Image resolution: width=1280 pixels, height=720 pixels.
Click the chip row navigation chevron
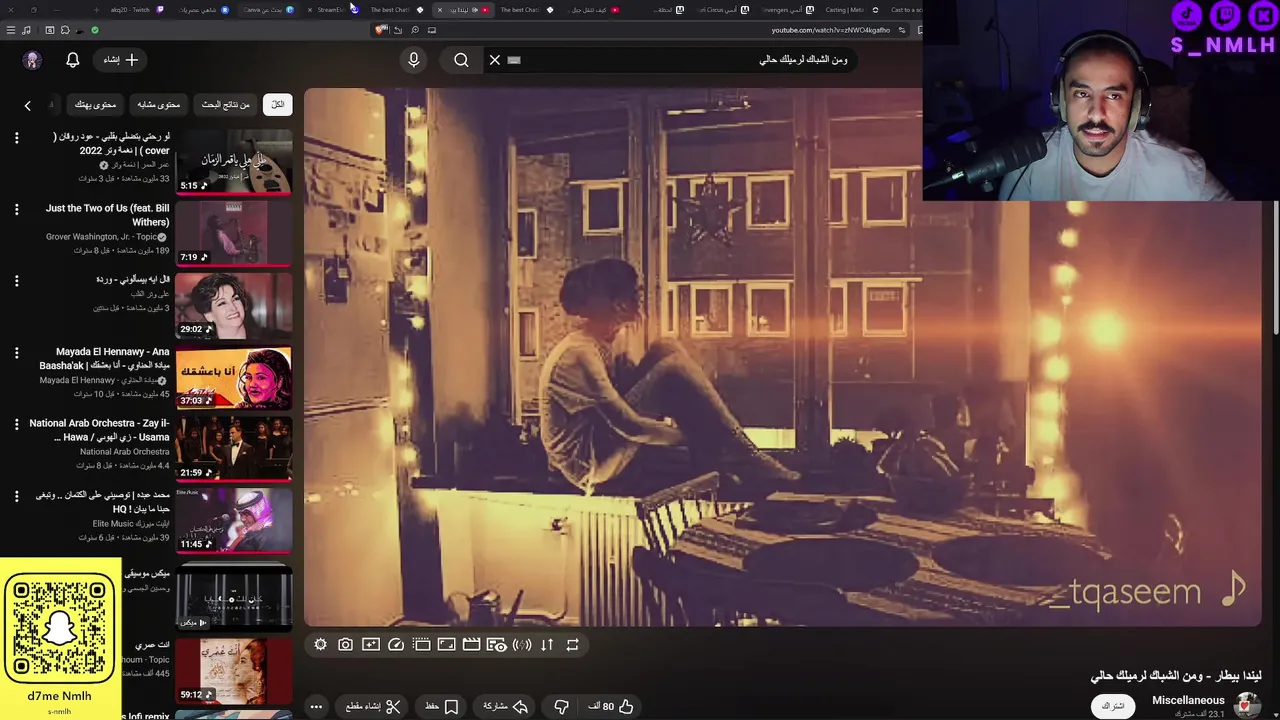click(x=27, y=105)
